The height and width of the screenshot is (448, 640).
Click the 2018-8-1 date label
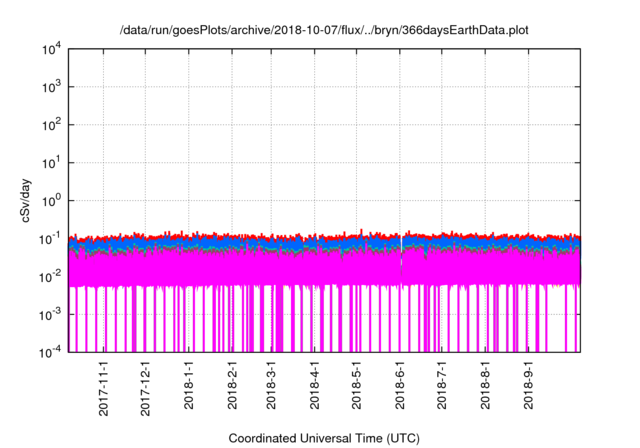pyautogui.click(x=485, y=385)
